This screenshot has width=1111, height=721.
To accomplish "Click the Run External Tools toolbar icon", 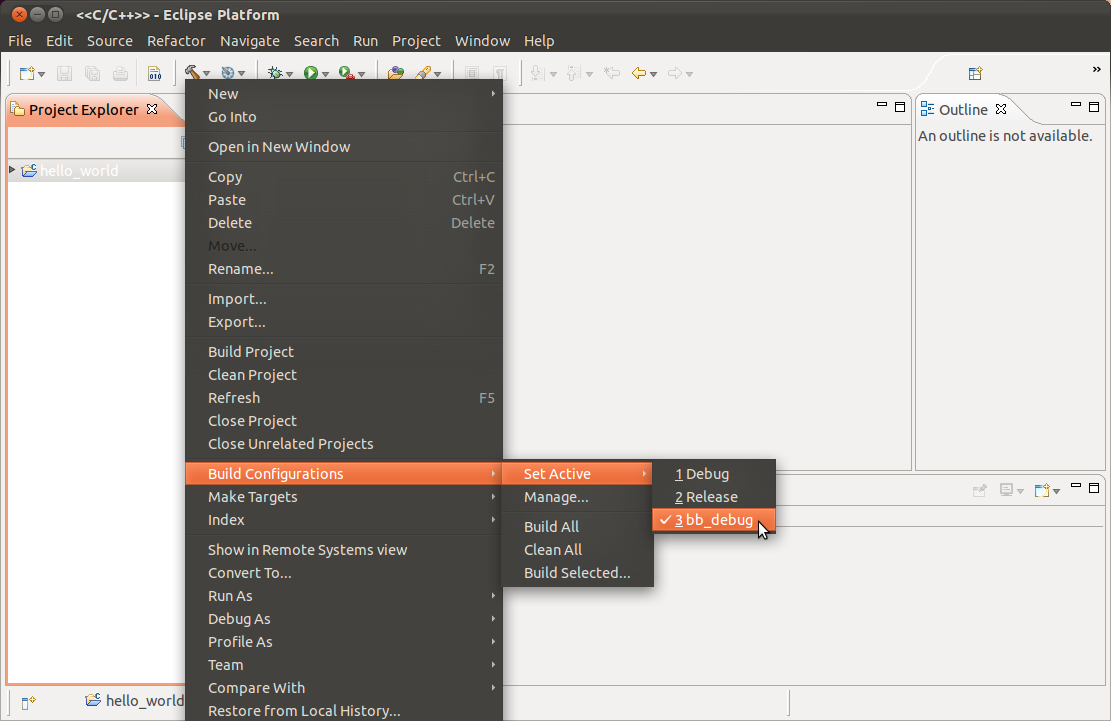I will (346, 73).
